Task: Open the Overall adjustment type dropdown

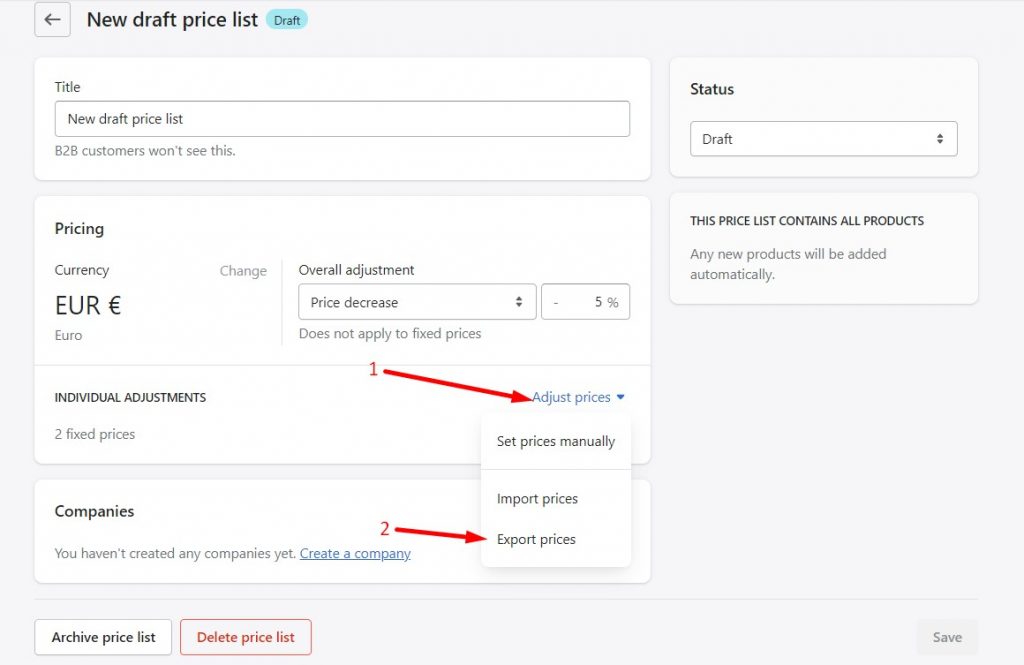Action: [x=416, y=301]
